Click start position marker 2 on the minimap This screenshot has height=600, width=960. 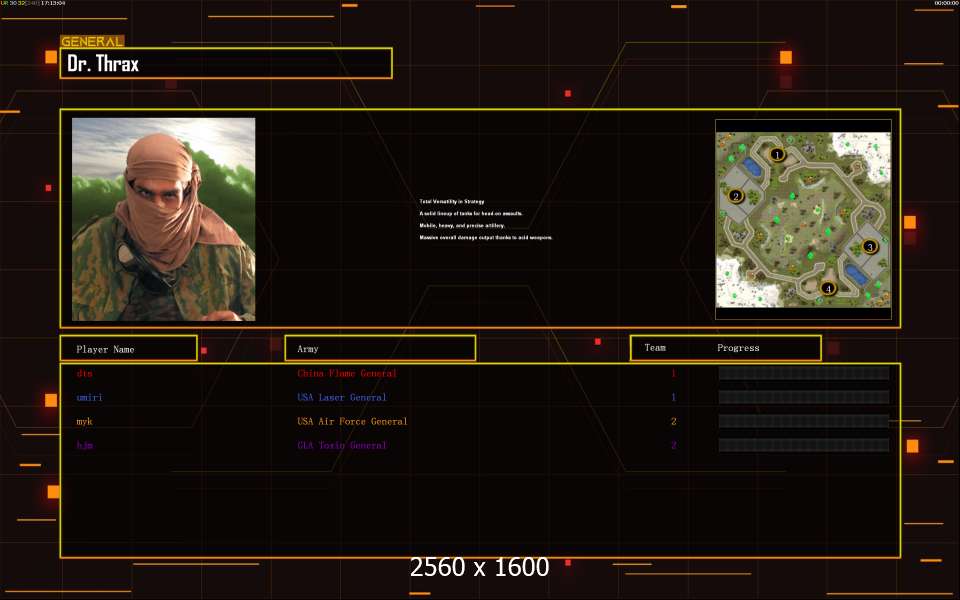(736, 196)
